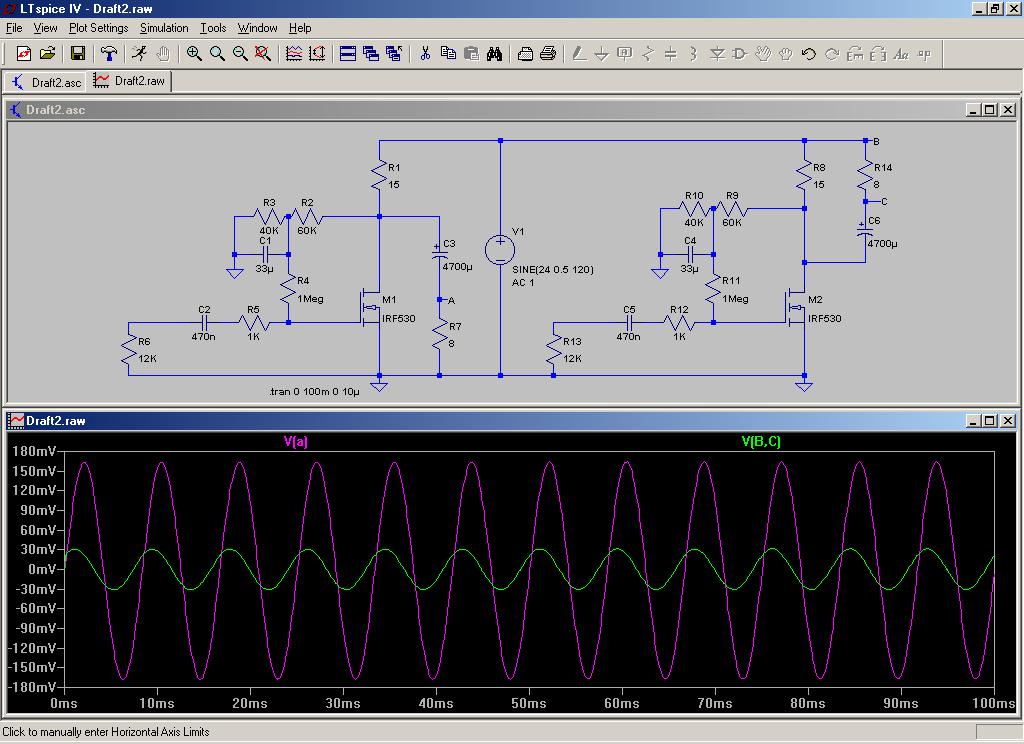The width and height of the screenshot is (1024, 744).
Task: Click the plain magnifier zoom-area icon
Action: tap(217, 54)
